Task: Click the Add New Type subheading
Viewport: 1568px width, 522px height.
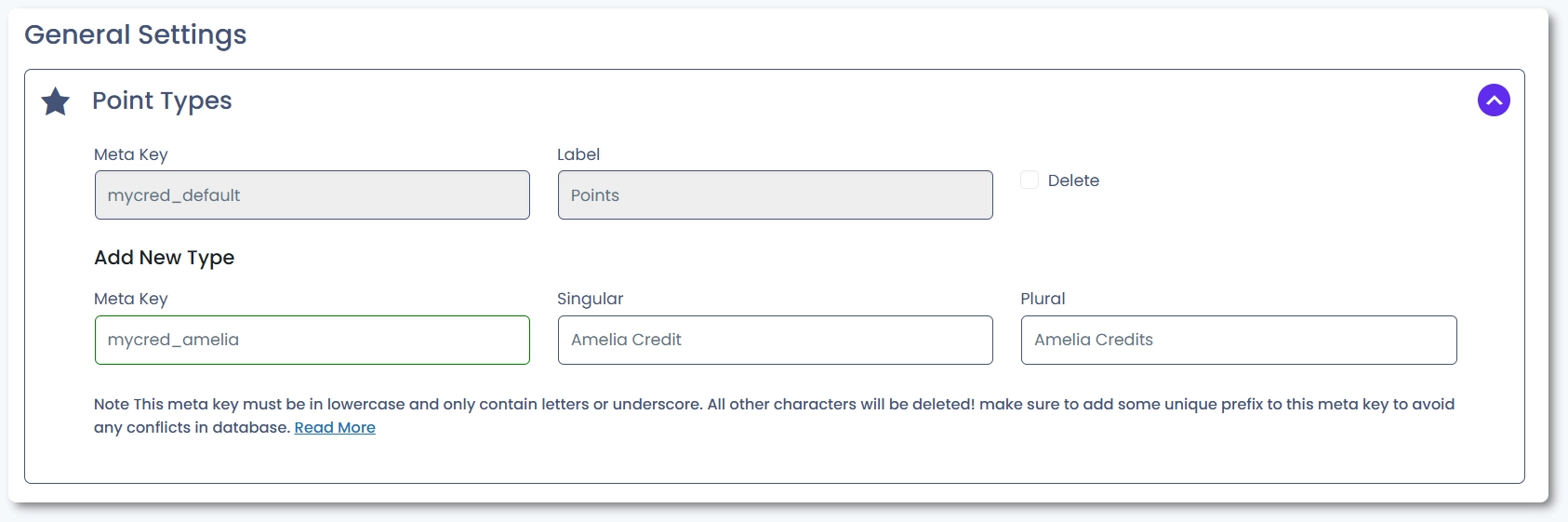Action: tap(164, 258)
